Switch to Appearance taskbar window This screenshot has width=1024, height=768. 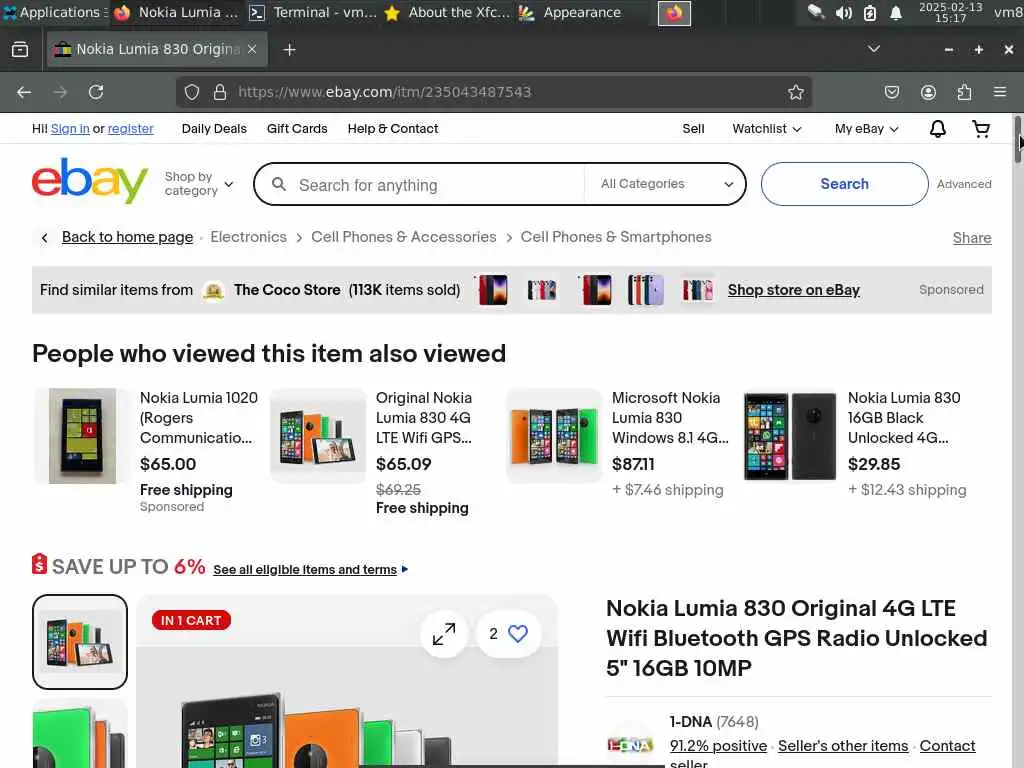(x=570, y=12)
